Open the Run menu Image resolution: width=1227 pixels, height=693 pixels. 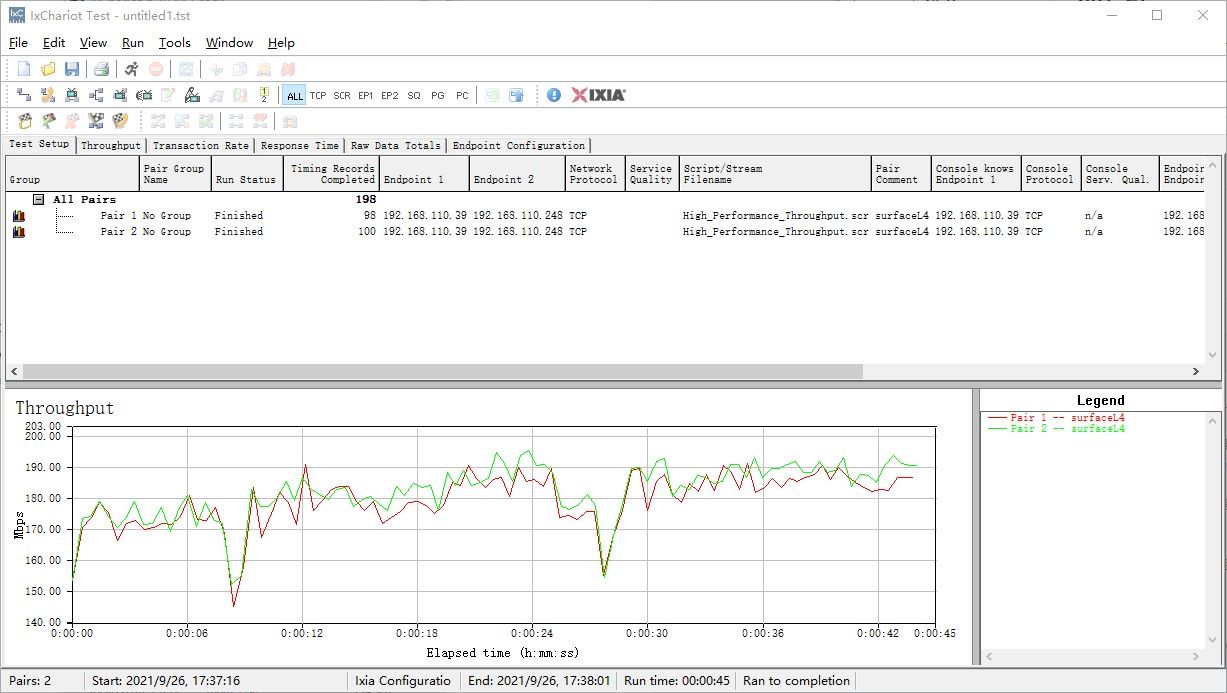click(x=133, y=43)
